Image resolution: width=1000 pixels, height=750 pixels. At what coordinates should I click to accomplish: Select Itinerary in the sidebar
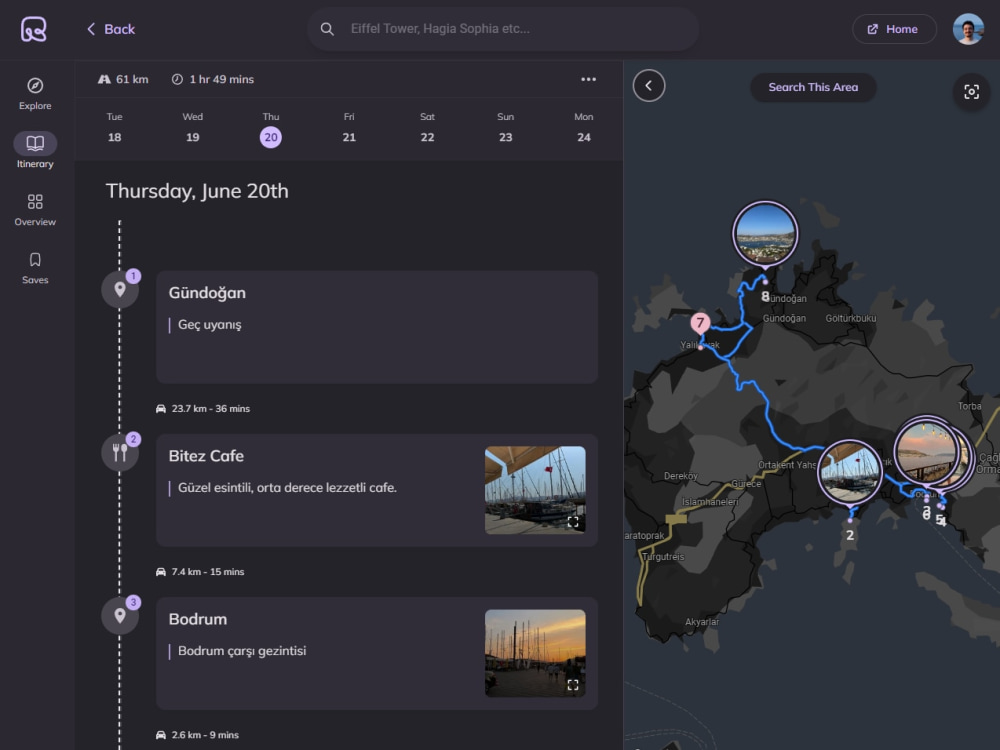35,151
